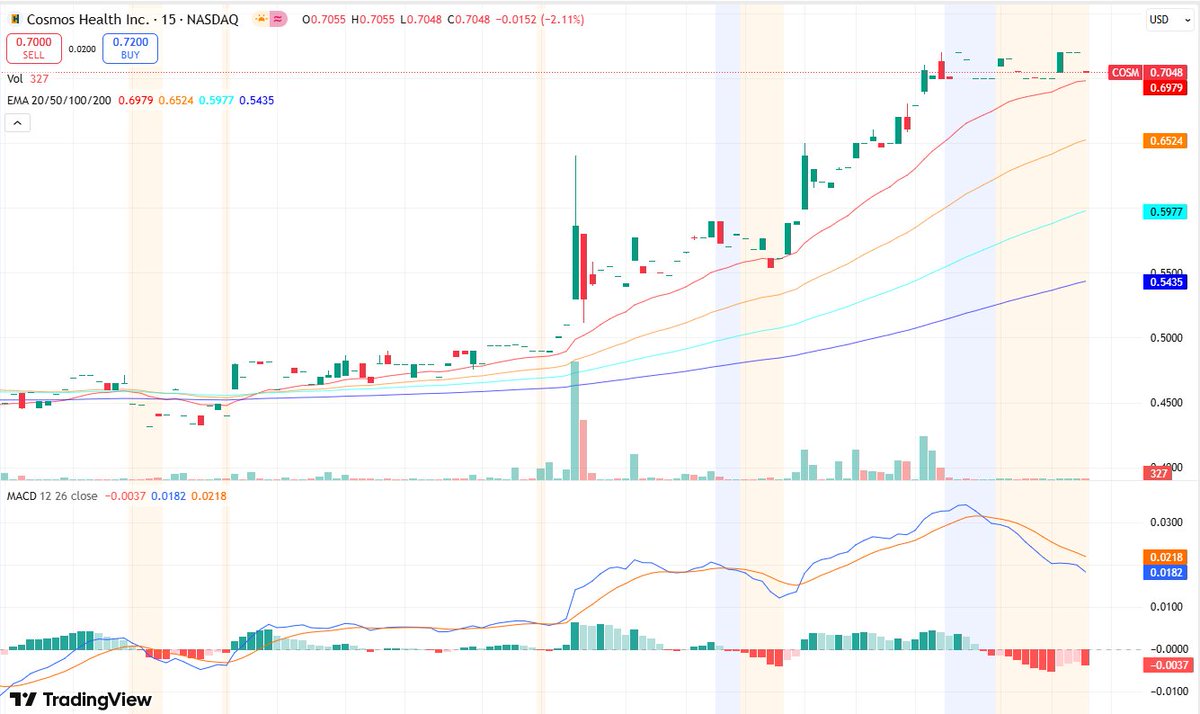Click the pink approximate-equals data mode icon
The image size is (1200, 714).
point(279,19)
